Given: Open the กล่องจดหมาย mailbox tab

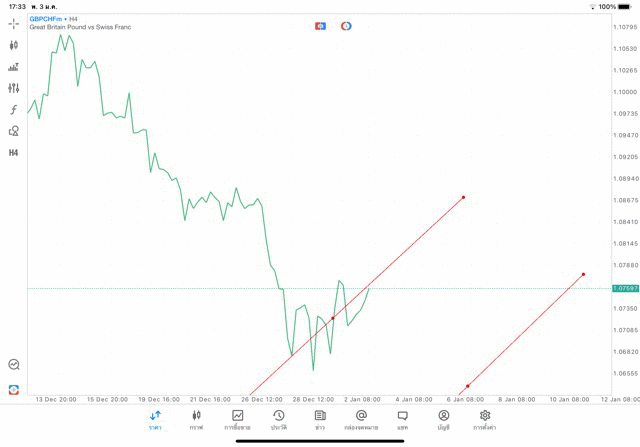Looking at the screenshot, I should pos(361,420).
